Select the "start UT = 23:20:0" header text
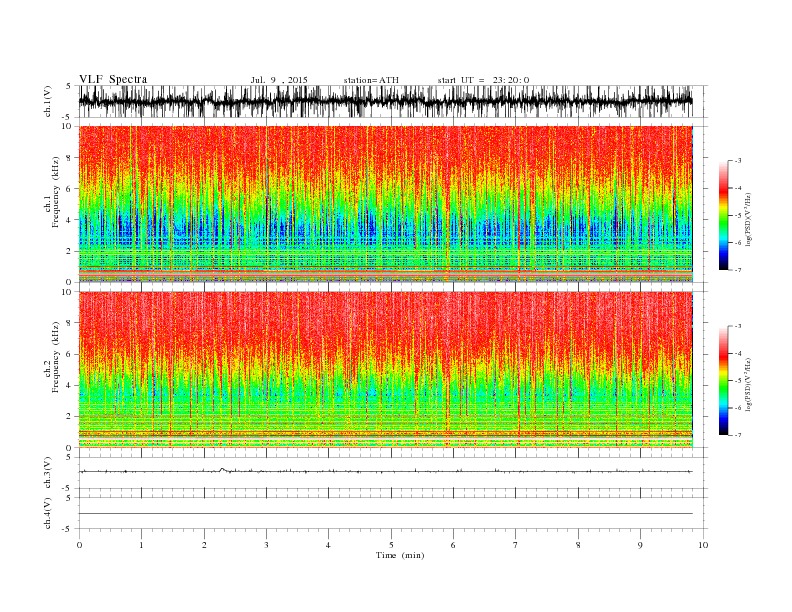This screenshot has width=792, height=612. pos(483,80)
